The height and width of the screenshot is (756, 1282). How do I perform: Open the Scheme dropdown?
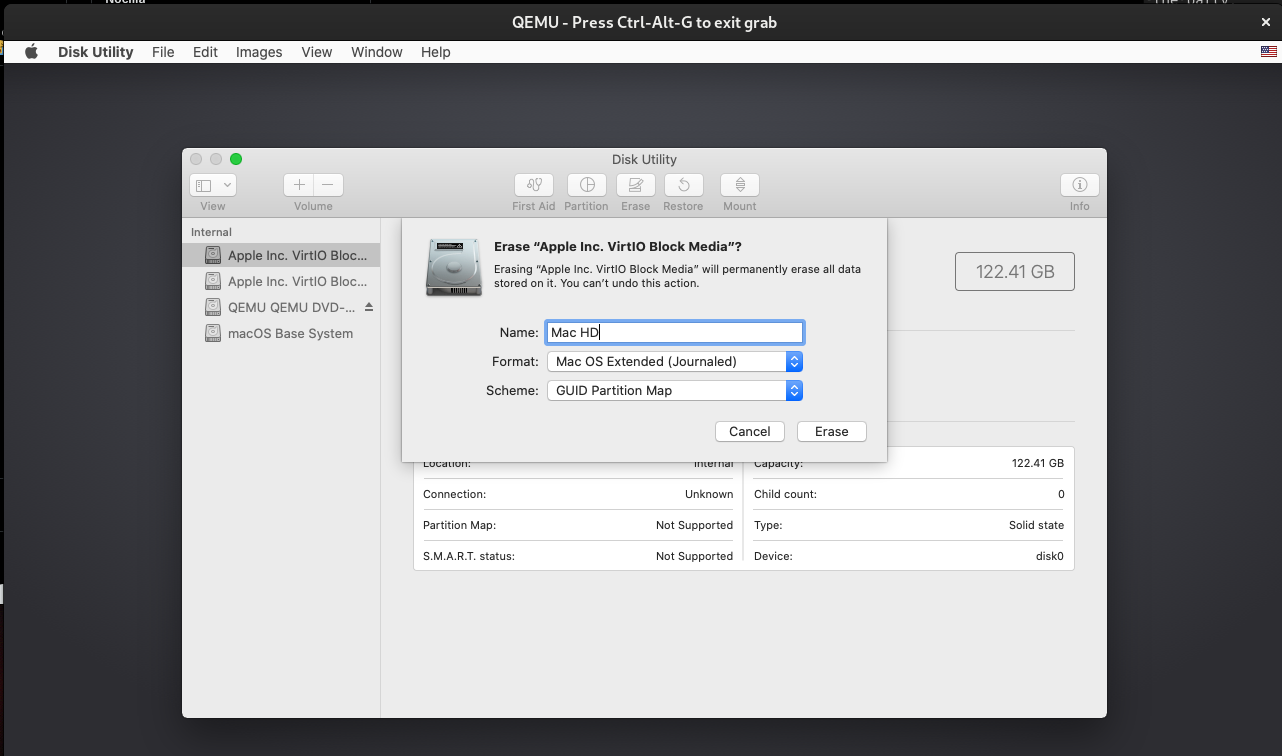[675, 390]
